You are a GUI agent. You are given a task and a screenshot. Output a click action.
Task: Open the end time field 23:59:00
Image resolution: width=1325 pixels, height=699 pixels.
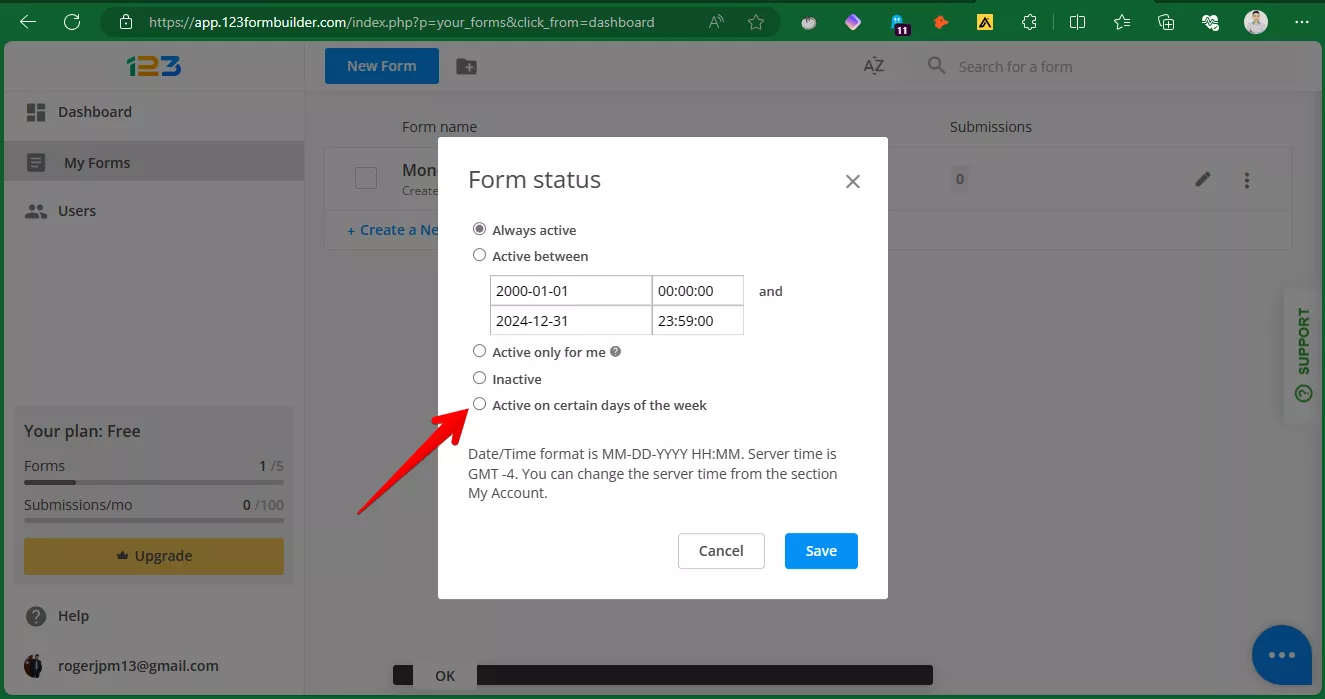tap(697, 321)
